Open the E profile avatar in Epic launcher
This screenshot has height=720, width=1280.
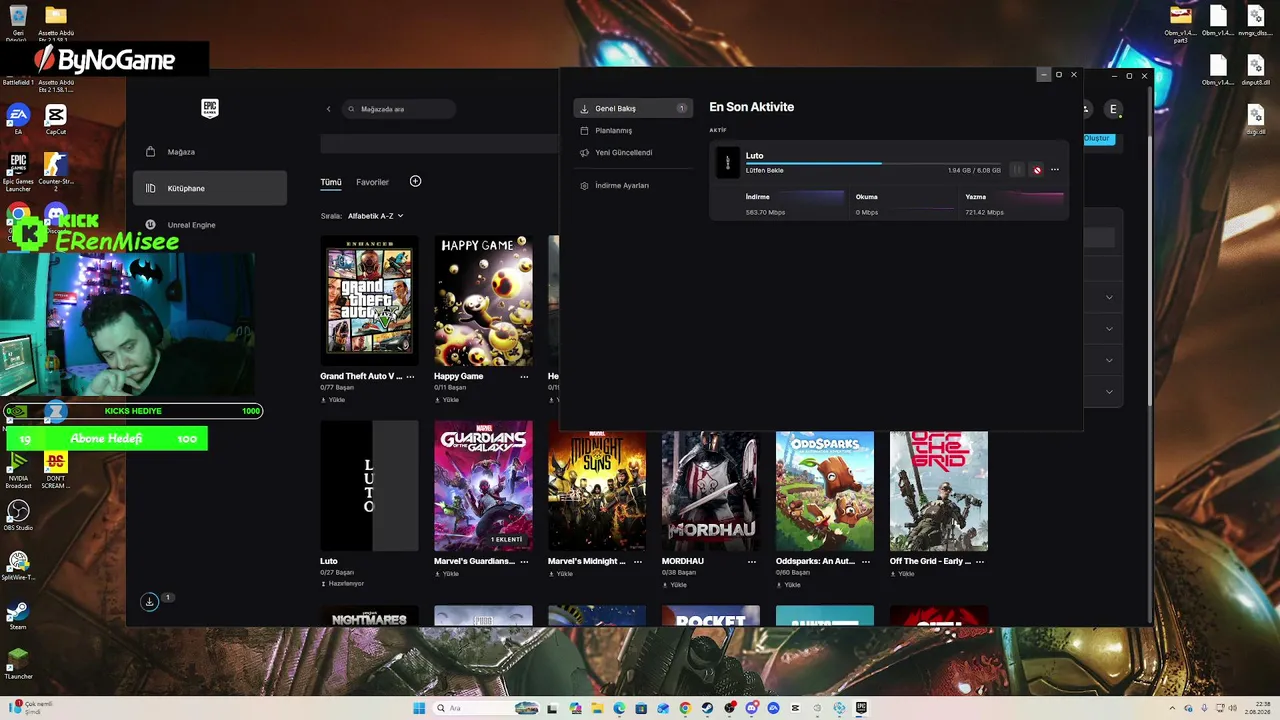(x=1113, y=109)
